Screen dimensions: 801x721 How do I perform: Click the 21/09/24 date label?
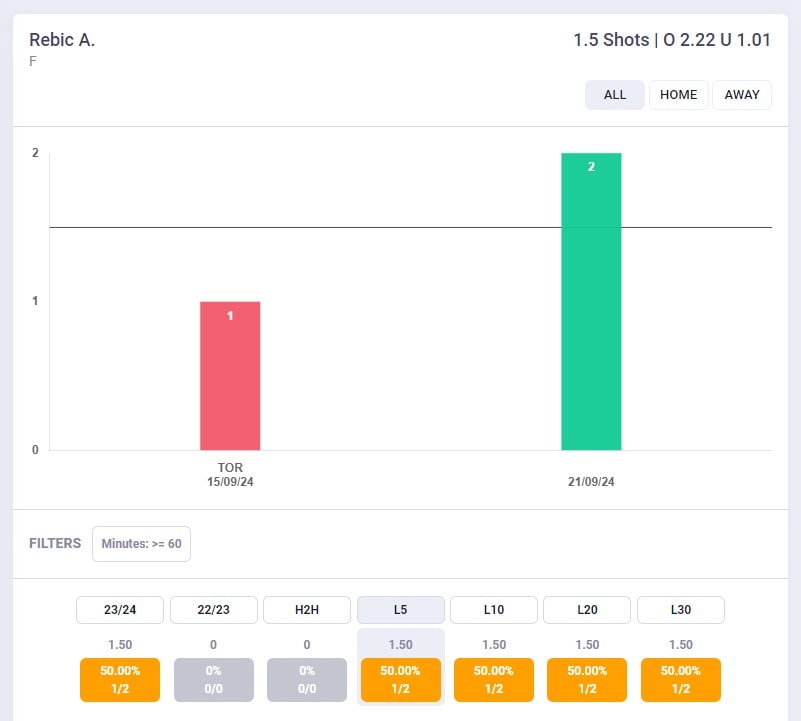[591, 482]
